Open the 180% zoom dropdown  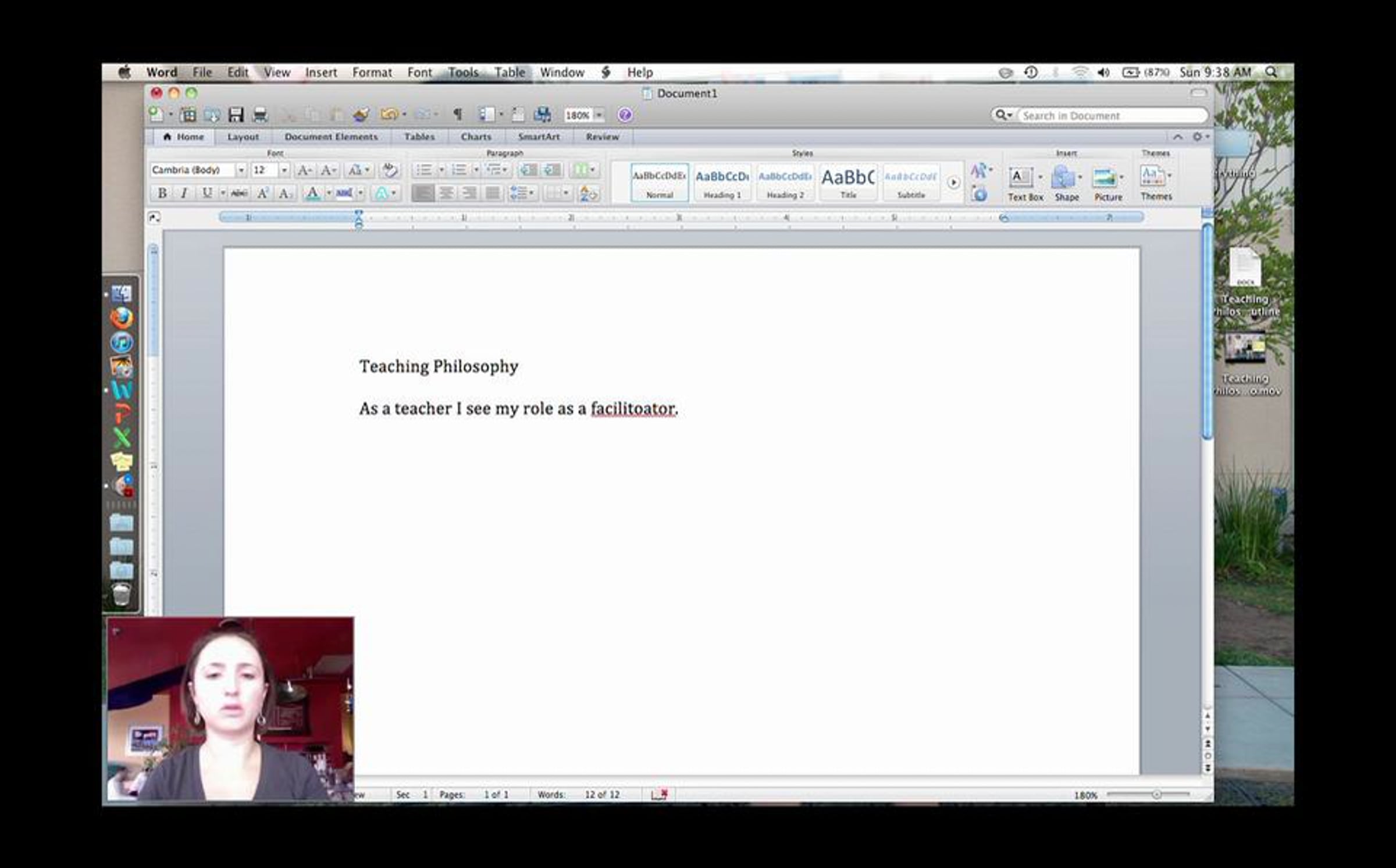(x=599, y=115)
